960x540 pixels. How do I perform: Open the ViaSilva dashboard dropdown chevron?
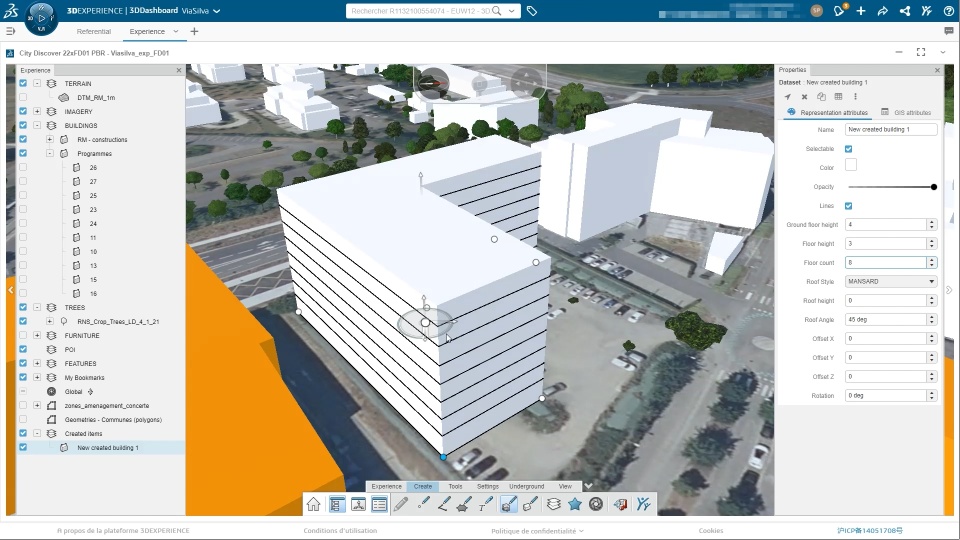coord(217,11)
